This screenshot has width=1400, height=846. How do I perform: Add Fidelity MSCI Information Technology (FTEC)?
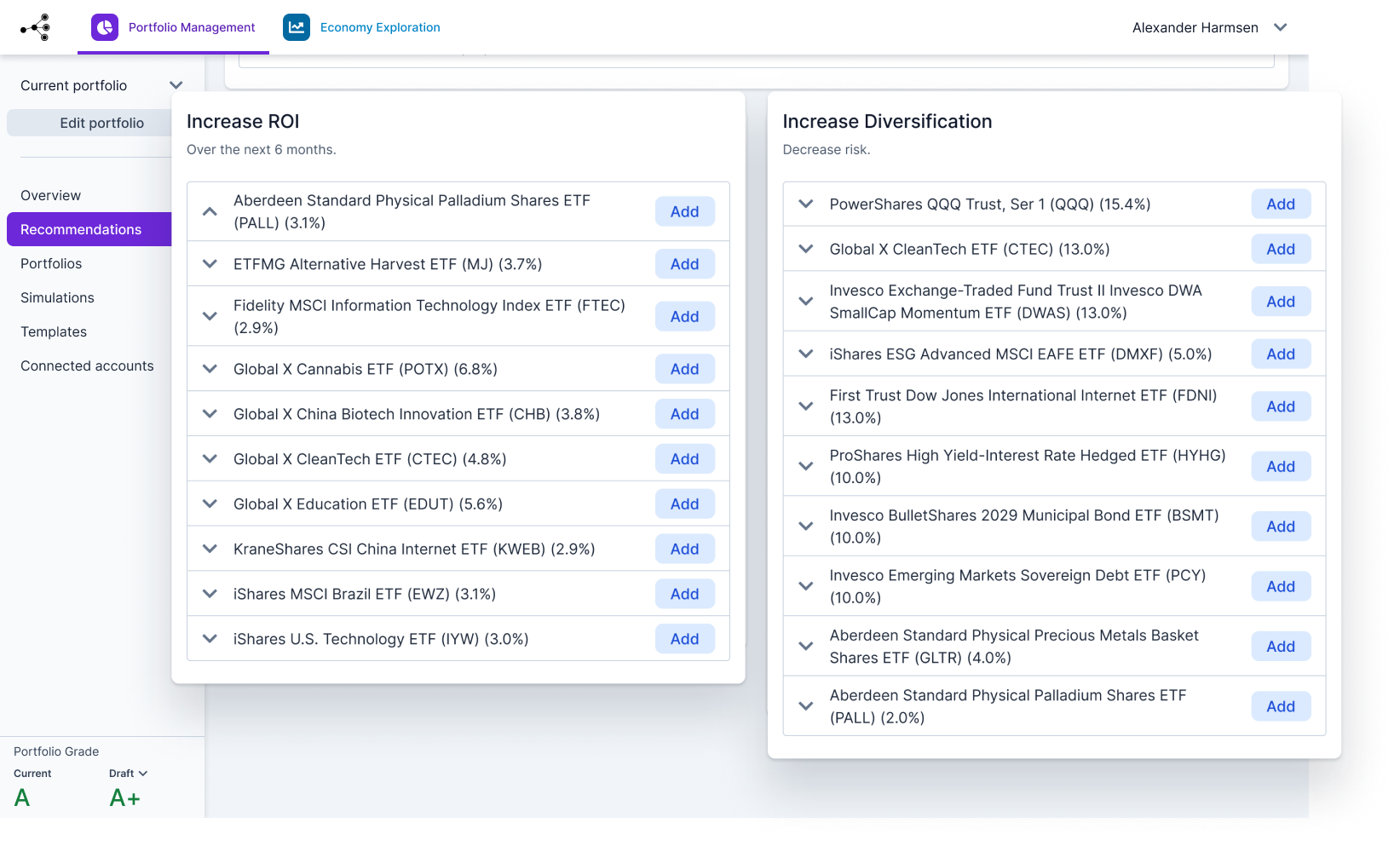click(x=685, y=316)
